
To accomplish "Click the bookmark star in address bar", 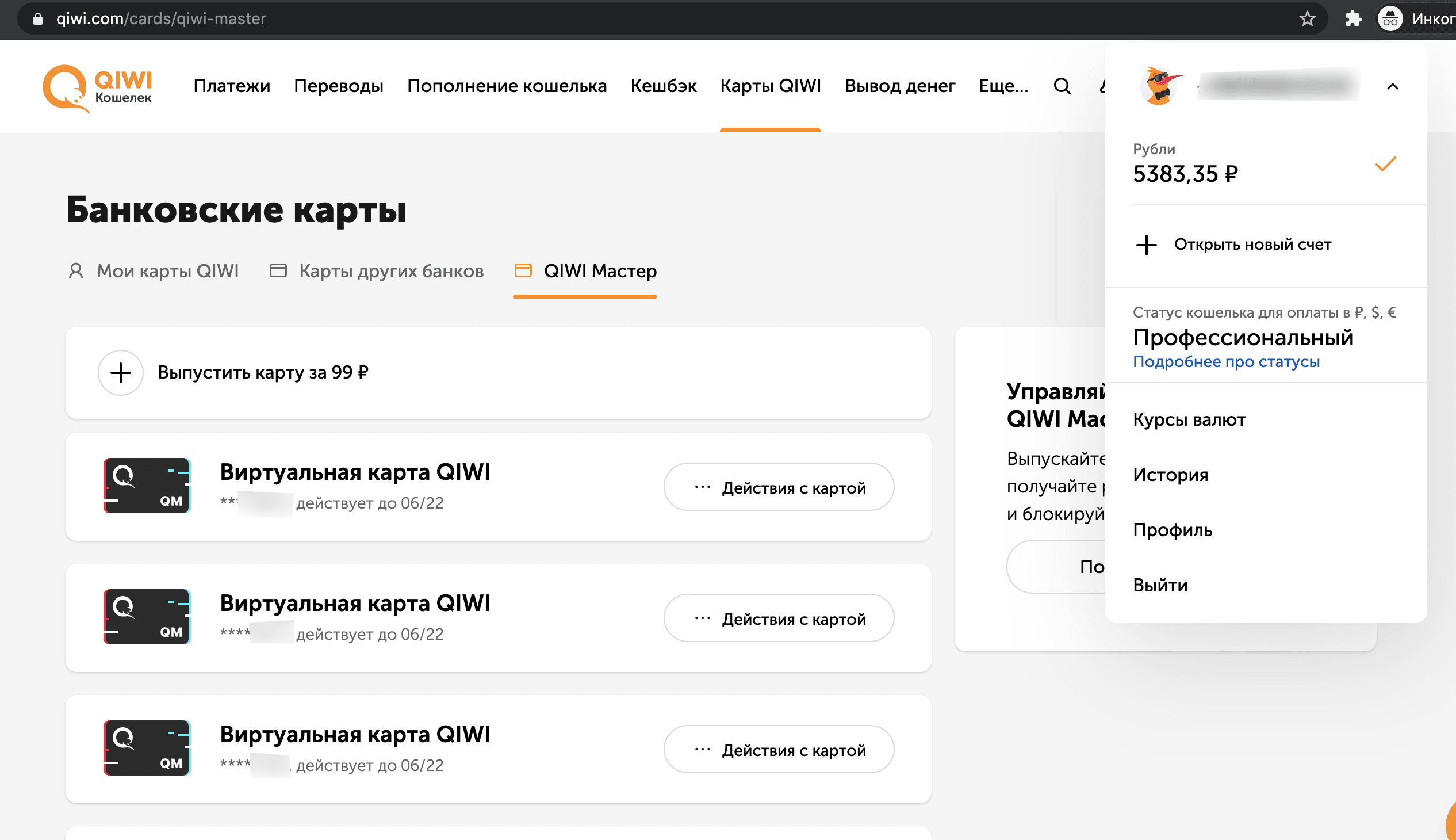I will click(1308, 18).
